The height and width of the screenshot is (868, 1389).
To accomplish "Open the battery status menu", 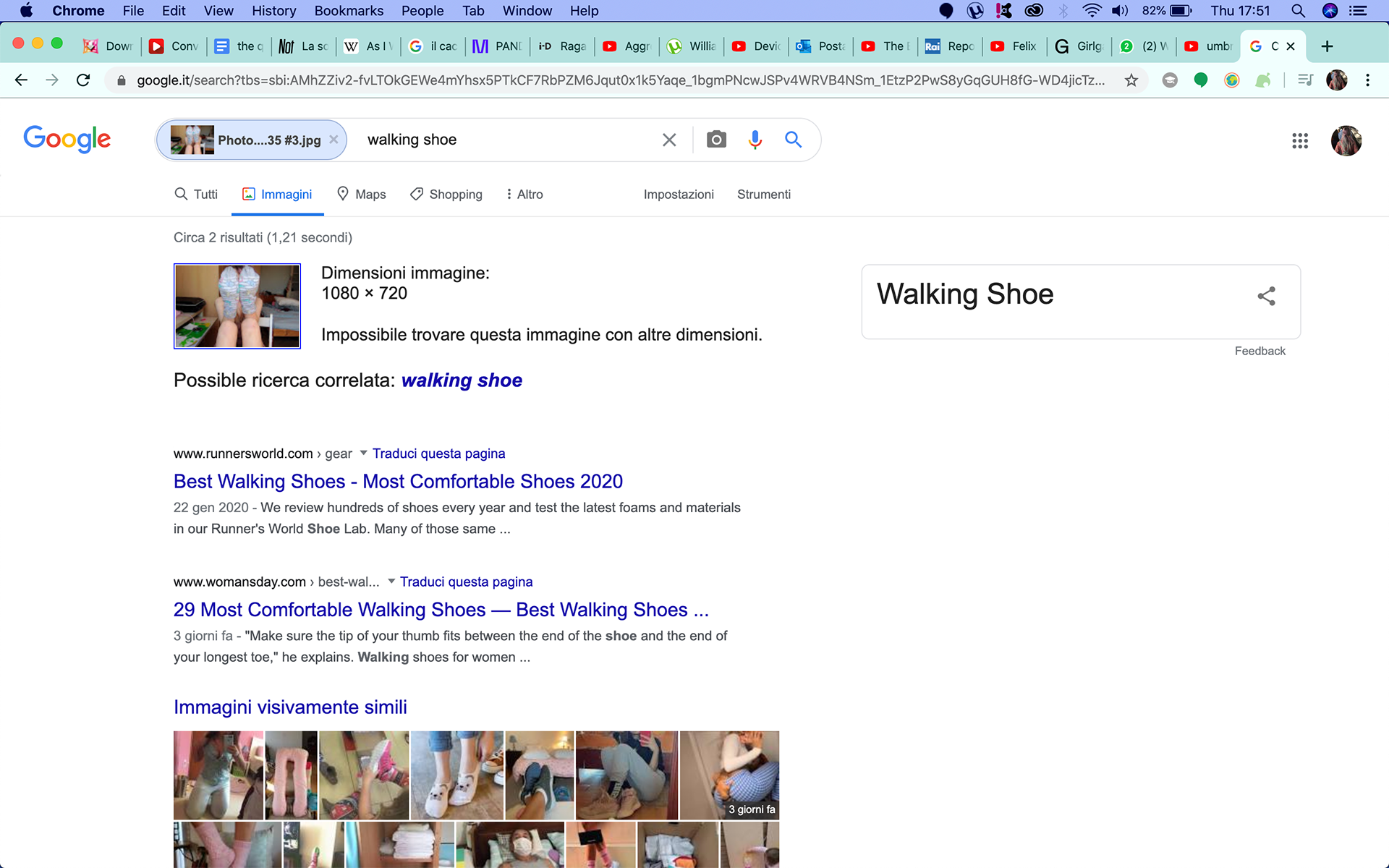I will point(1166,11).
